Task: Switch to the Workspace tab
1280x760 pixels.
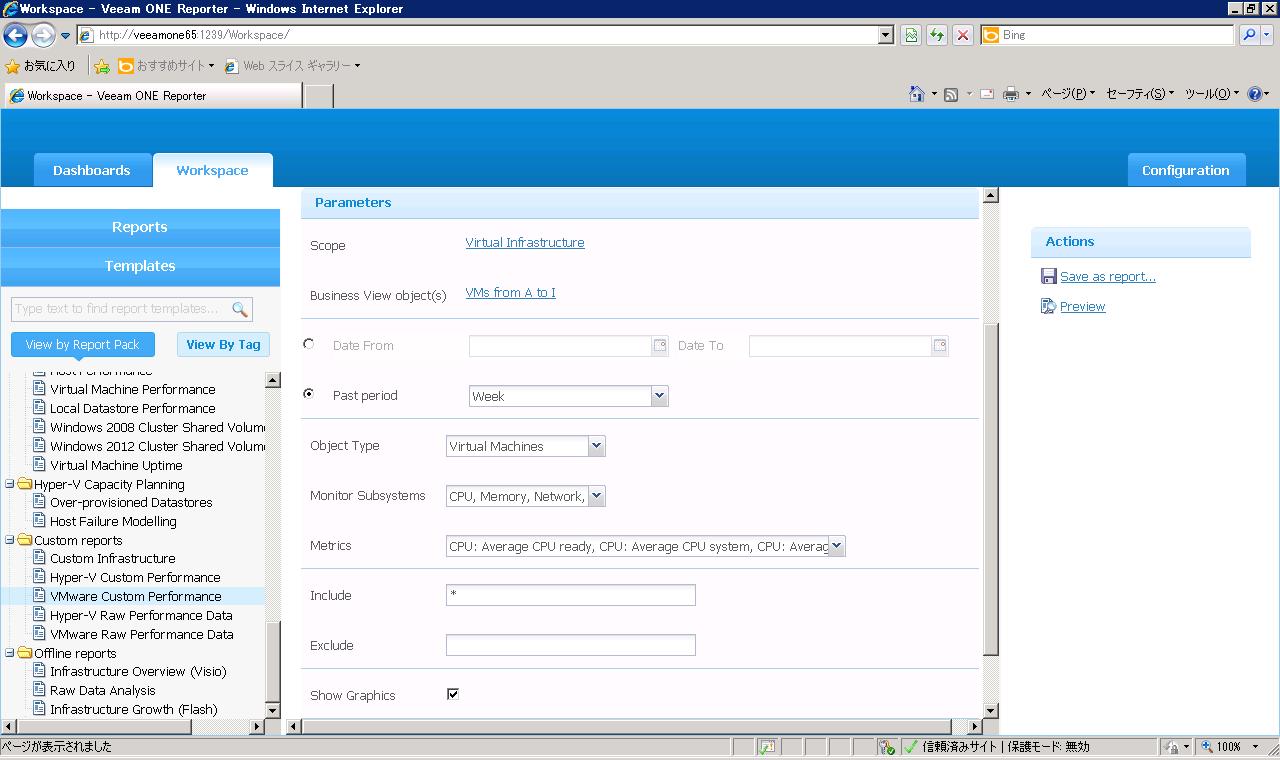Action: tap(212, 171)
